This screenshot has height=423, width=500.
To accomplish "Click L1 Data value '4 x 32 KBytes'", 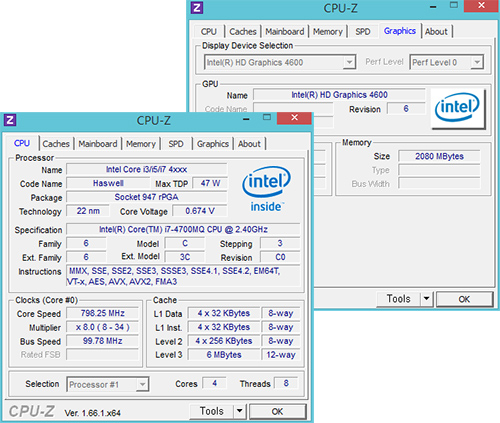I will [x=224, y=313].
